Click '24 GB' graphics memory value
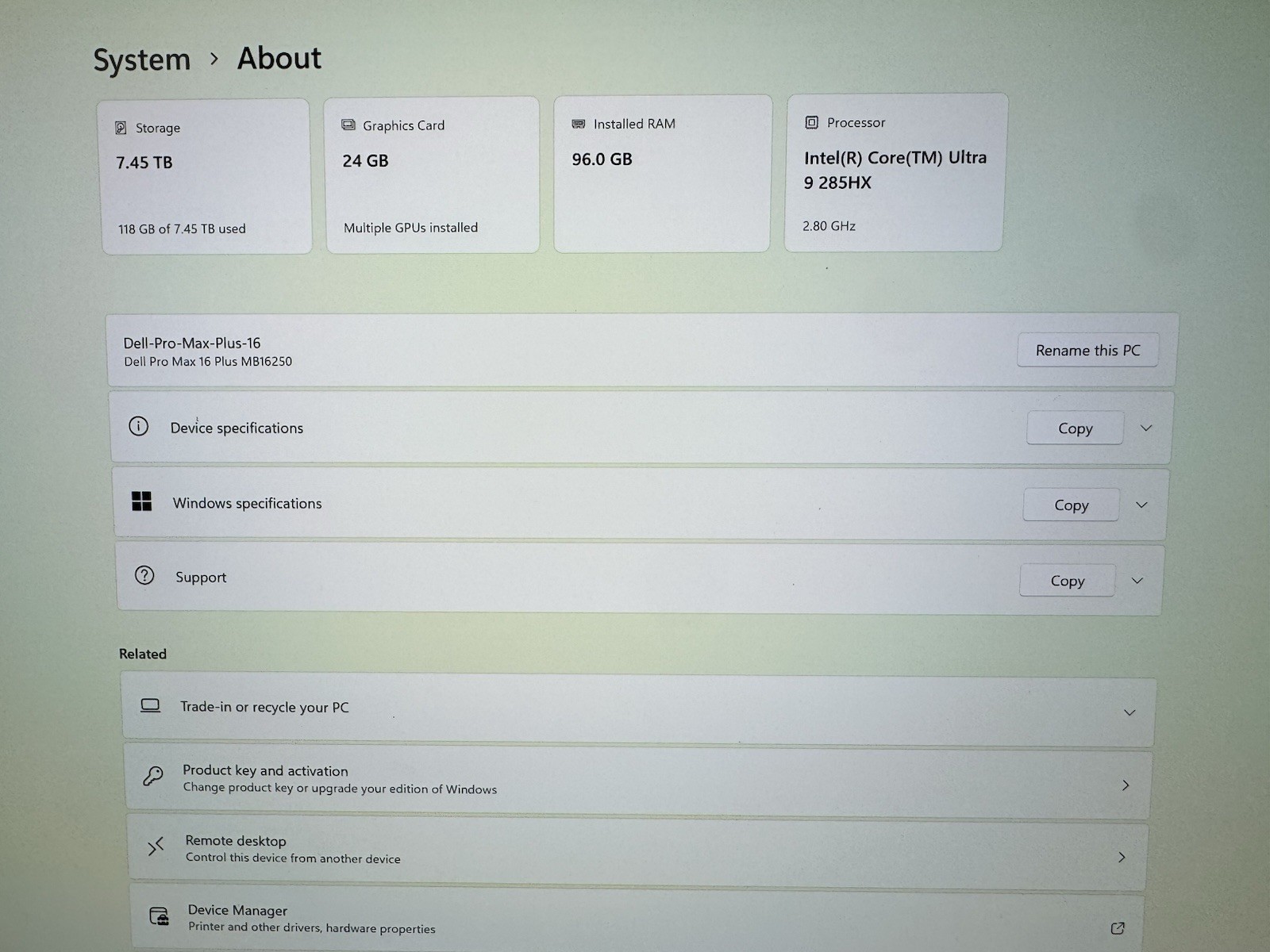1270x952 pixels. click(x=365, y=160)
